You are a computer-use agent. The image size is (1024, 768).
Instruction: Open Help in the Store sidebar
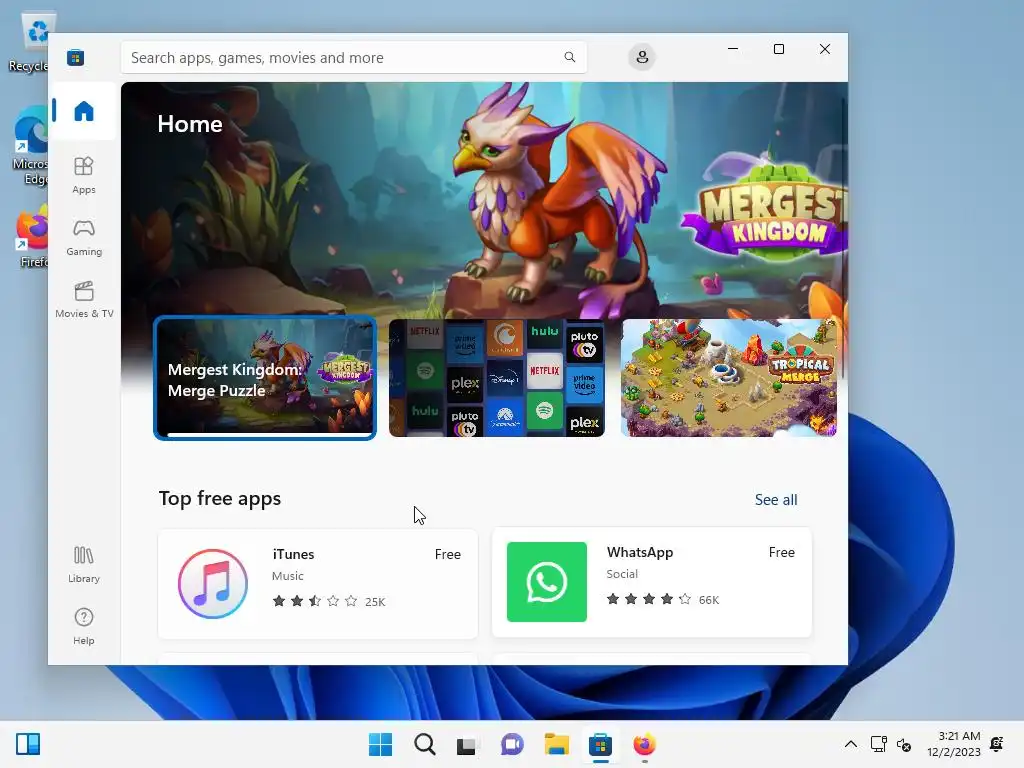84,626
